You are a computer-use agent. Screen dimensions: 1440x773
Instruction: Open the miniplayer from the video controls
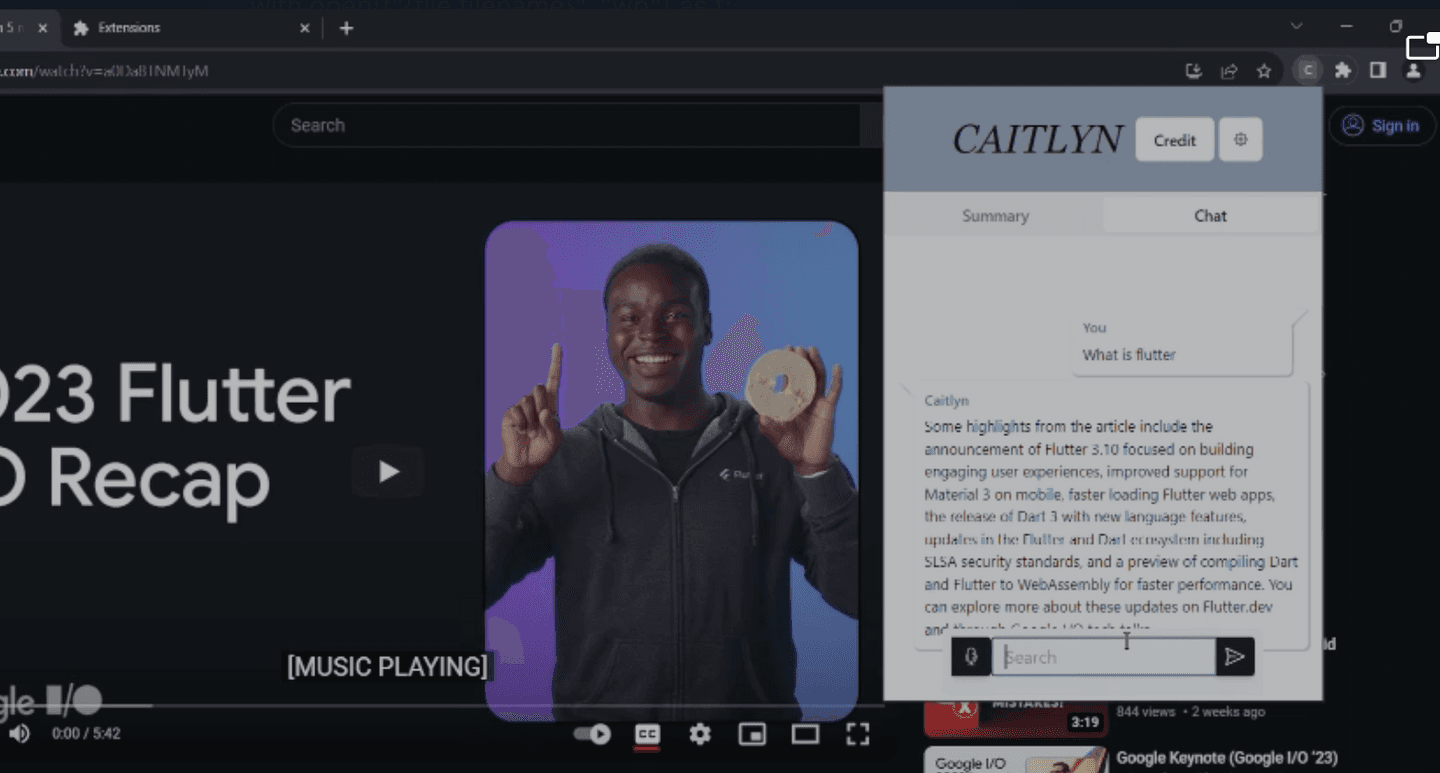click(752, 734)
